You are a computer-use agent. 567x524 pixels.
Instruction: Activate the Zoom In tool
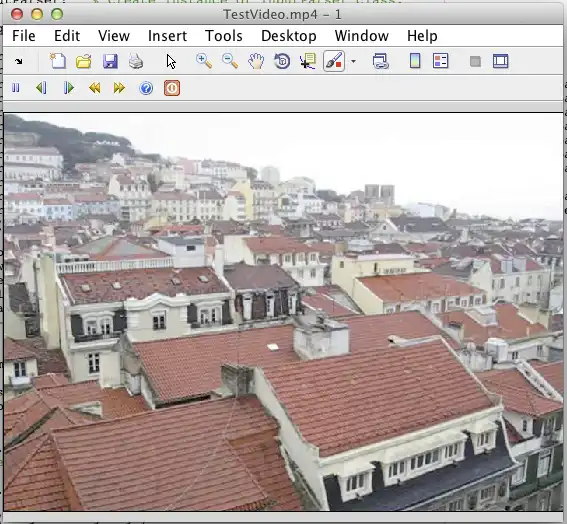point(204,61)
